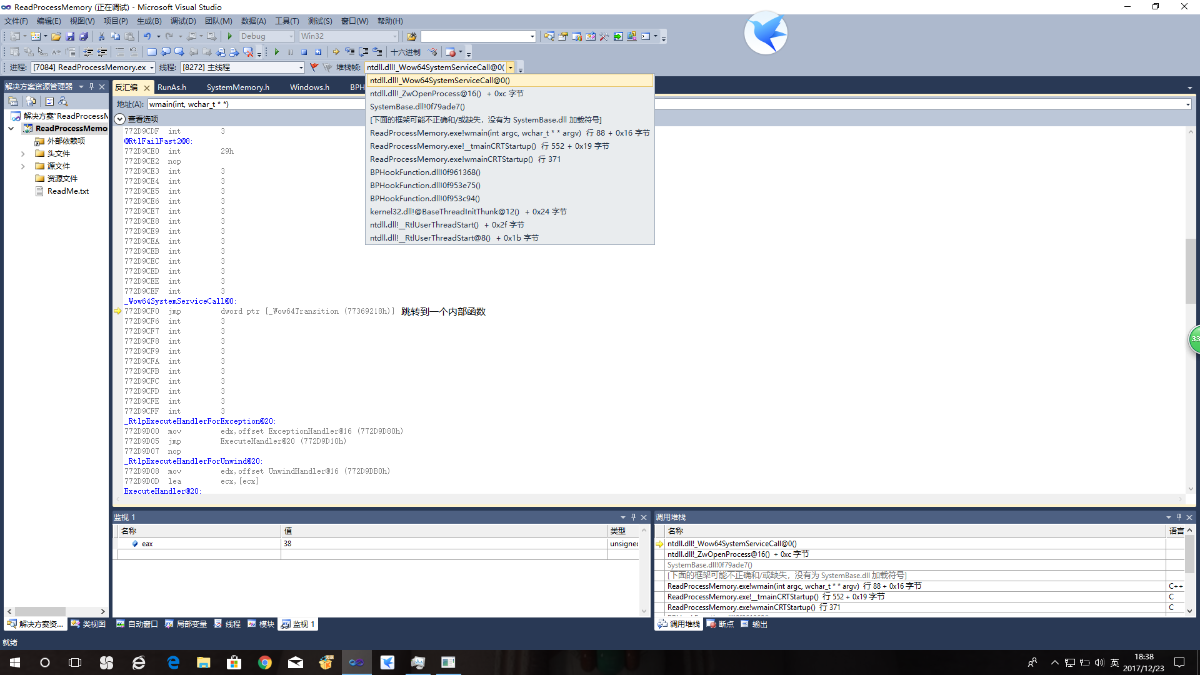
Task: Click the Undo arrow icon
Action: tap(146, 36)
